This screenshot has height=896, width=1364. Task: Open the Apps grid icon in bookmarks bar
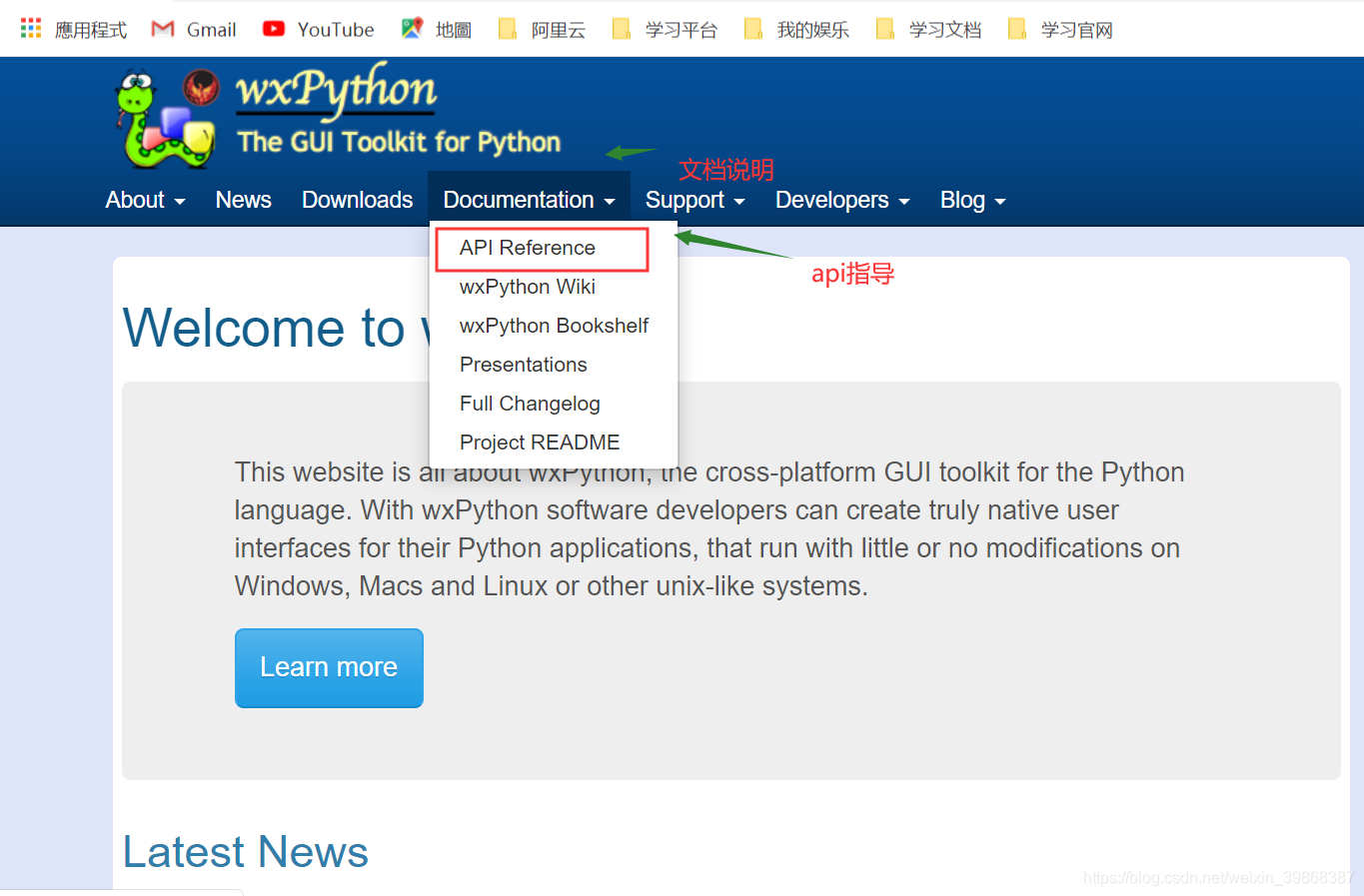(31, 28)
